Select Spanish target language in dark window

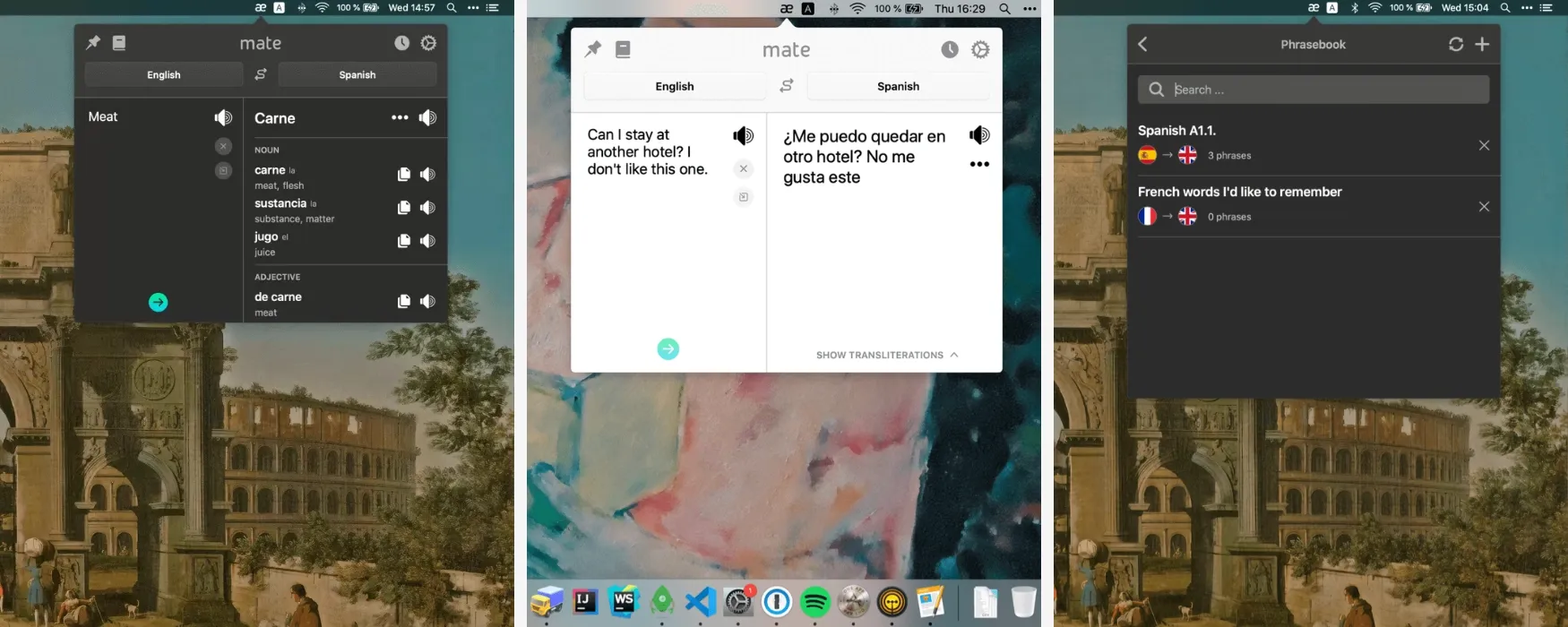[358, 74]
